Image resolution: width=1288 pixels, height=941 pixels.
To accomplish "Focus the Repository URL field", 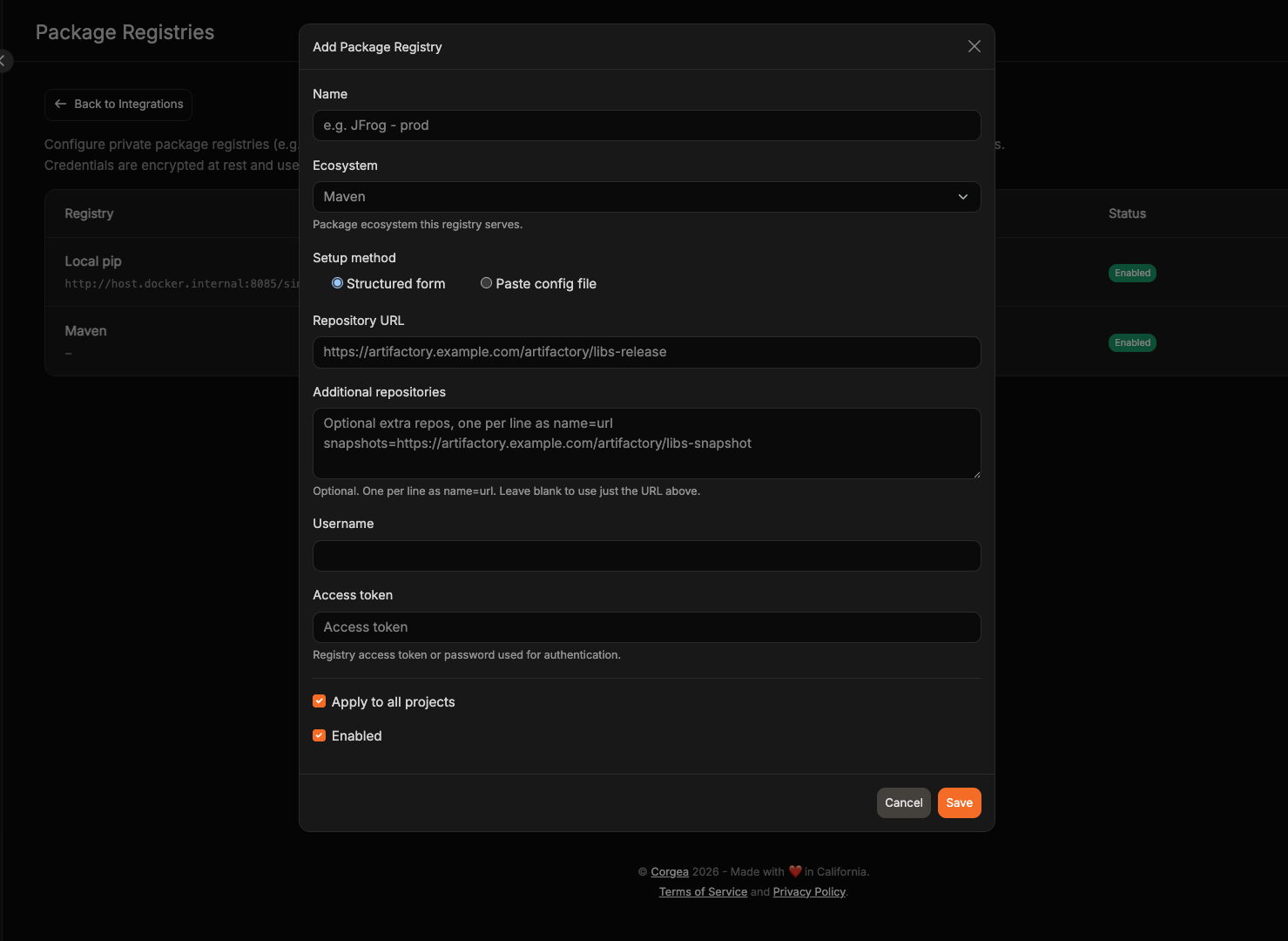I will [x=646, y=352].
